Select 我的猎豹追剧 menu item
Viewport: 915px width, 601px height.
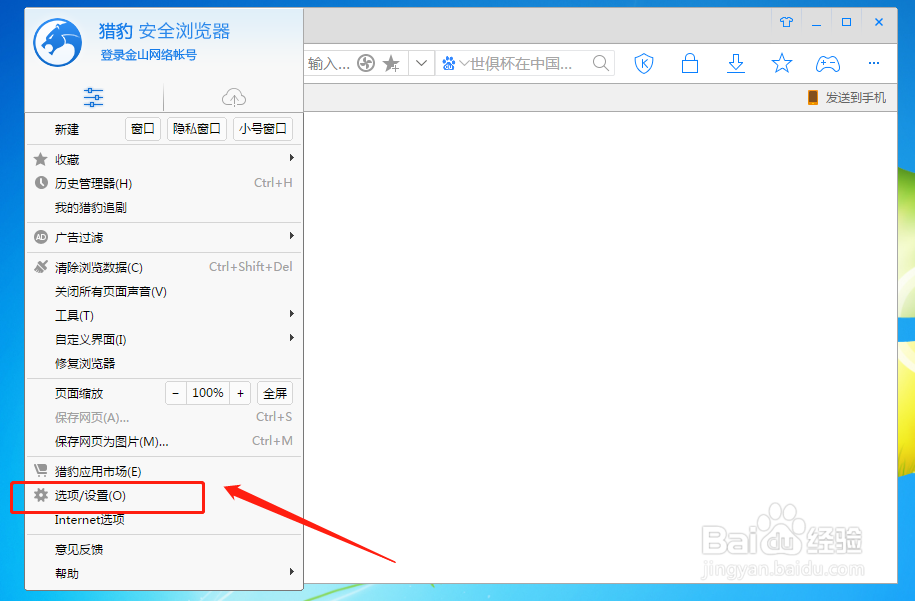pyautogui.click(x=164, y=207)
